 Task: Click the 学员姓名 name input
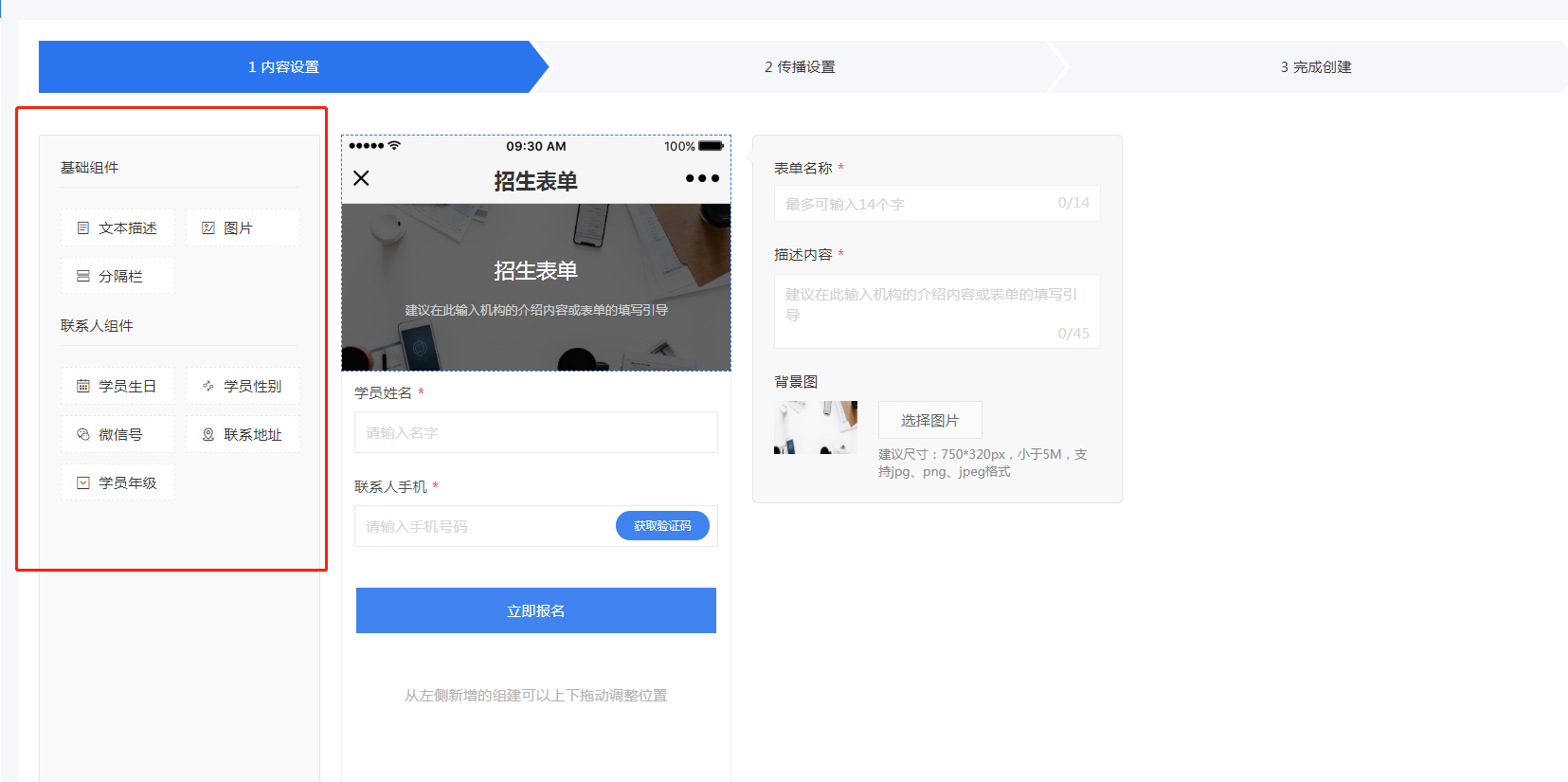coord(536,432)
